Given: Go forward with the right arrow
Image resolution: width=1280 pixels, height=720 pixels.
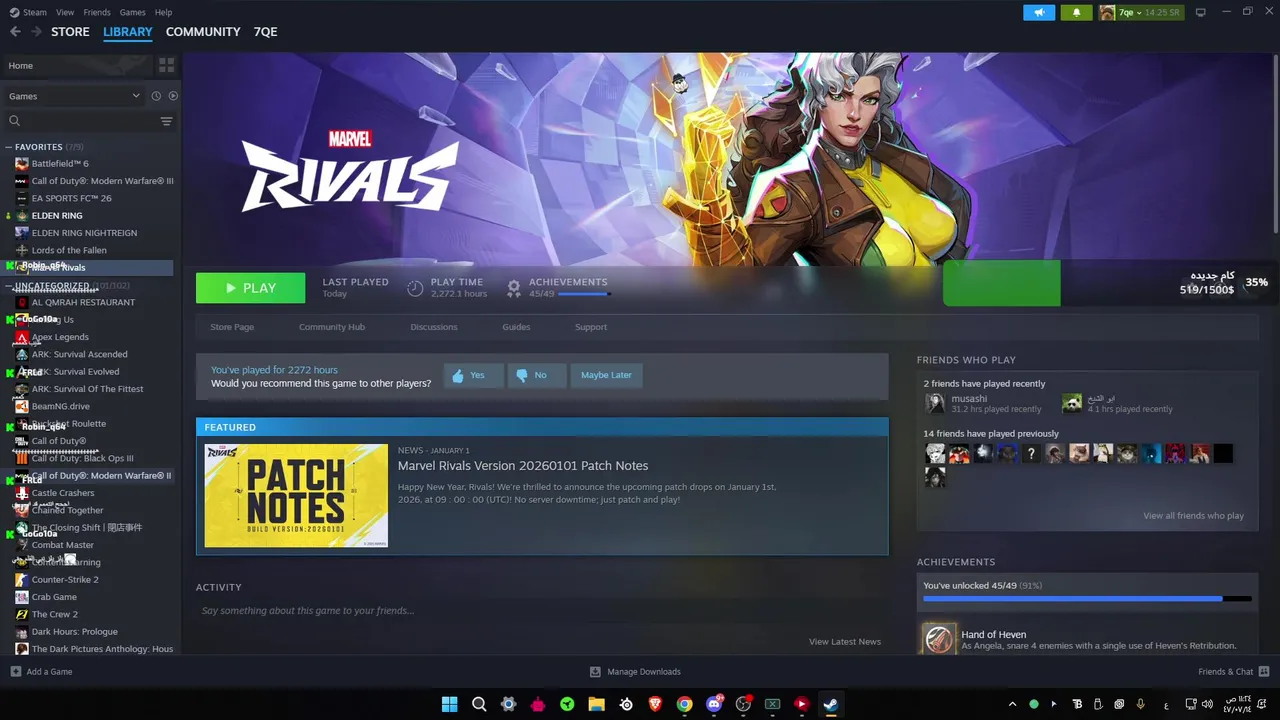Looking at the screenshot, I should point(37,32).
